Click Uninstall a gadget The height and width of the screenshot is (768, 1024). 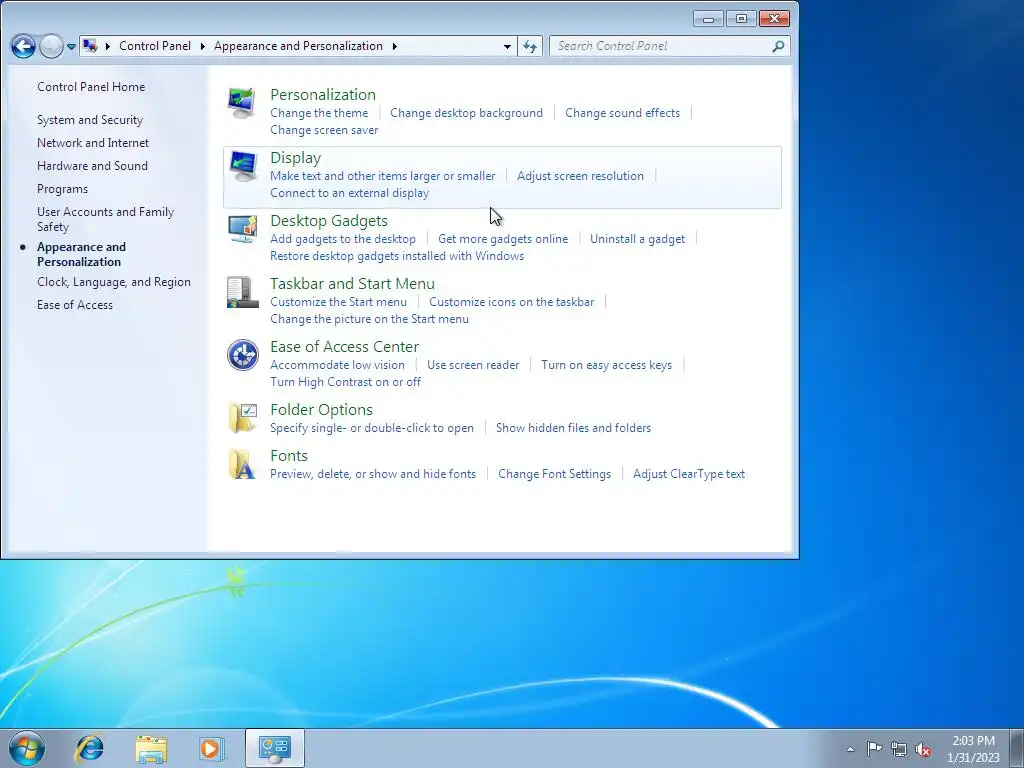(x=637, y=239)
